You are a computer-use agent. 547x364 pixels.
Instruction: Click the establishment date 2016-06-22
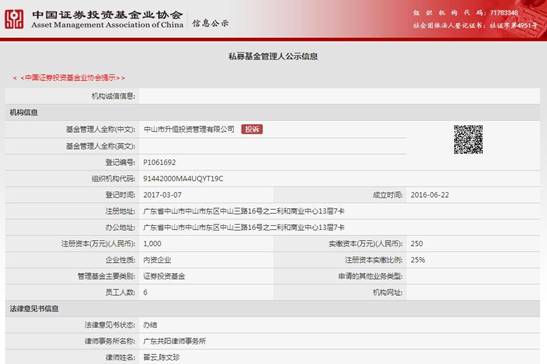point(429,195)
